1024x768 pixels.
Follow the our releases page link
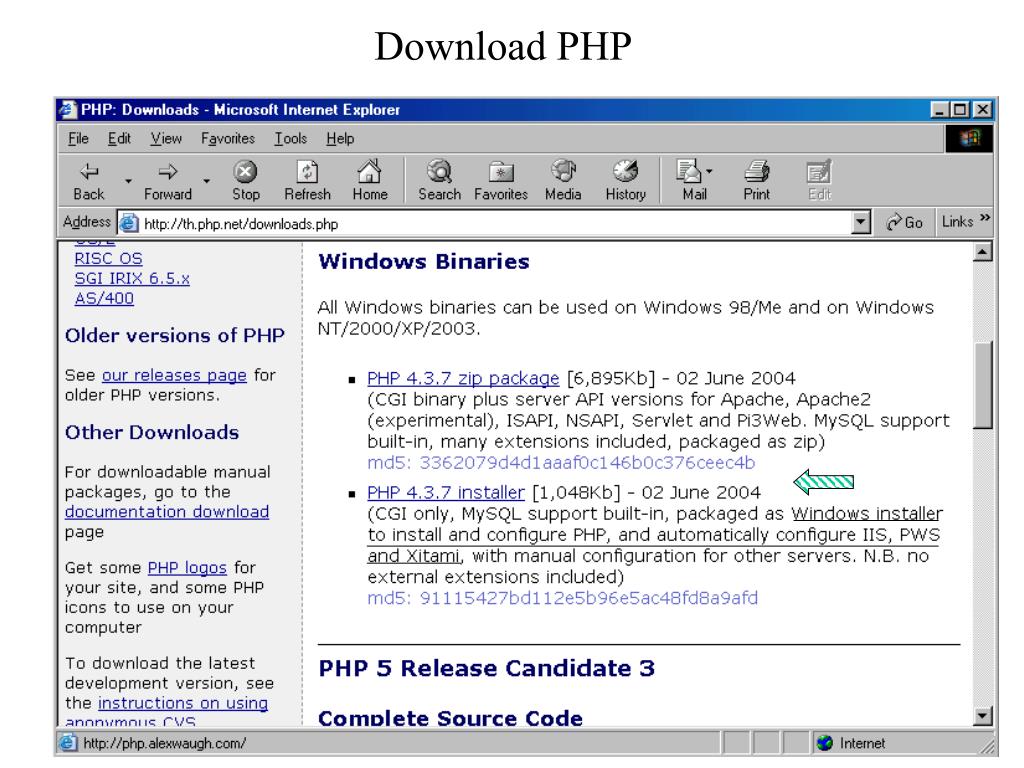tap(174, 376)
